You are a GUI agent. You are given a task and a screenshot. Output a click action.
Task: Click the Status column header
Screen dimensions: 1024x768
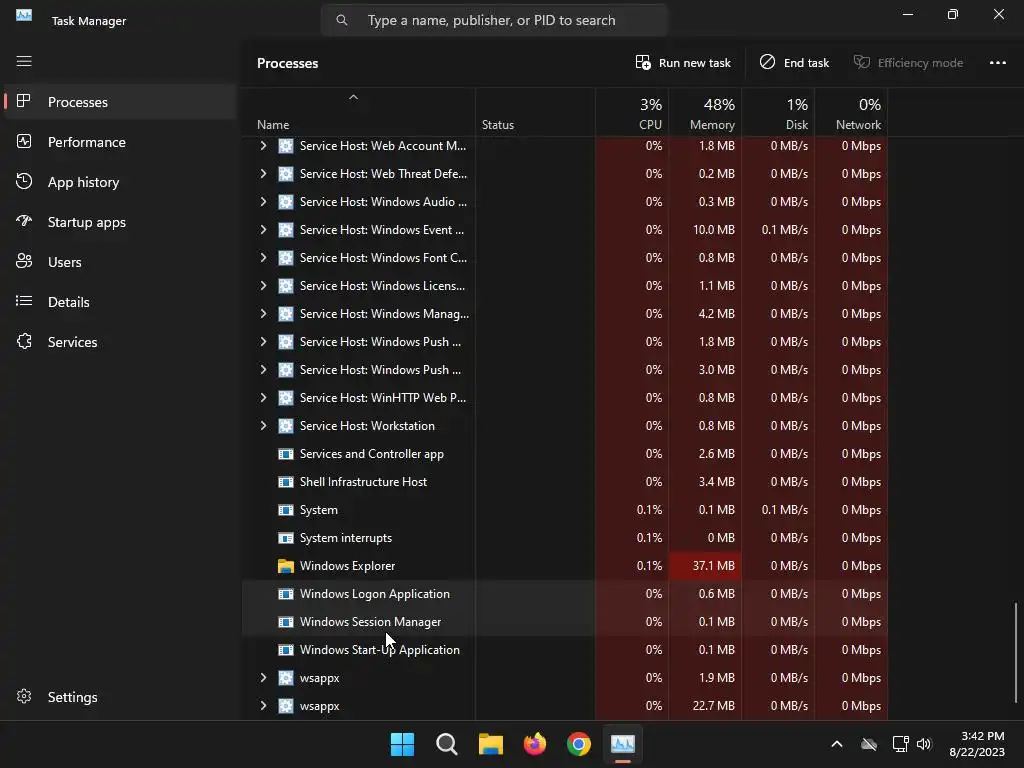point(536,113)
